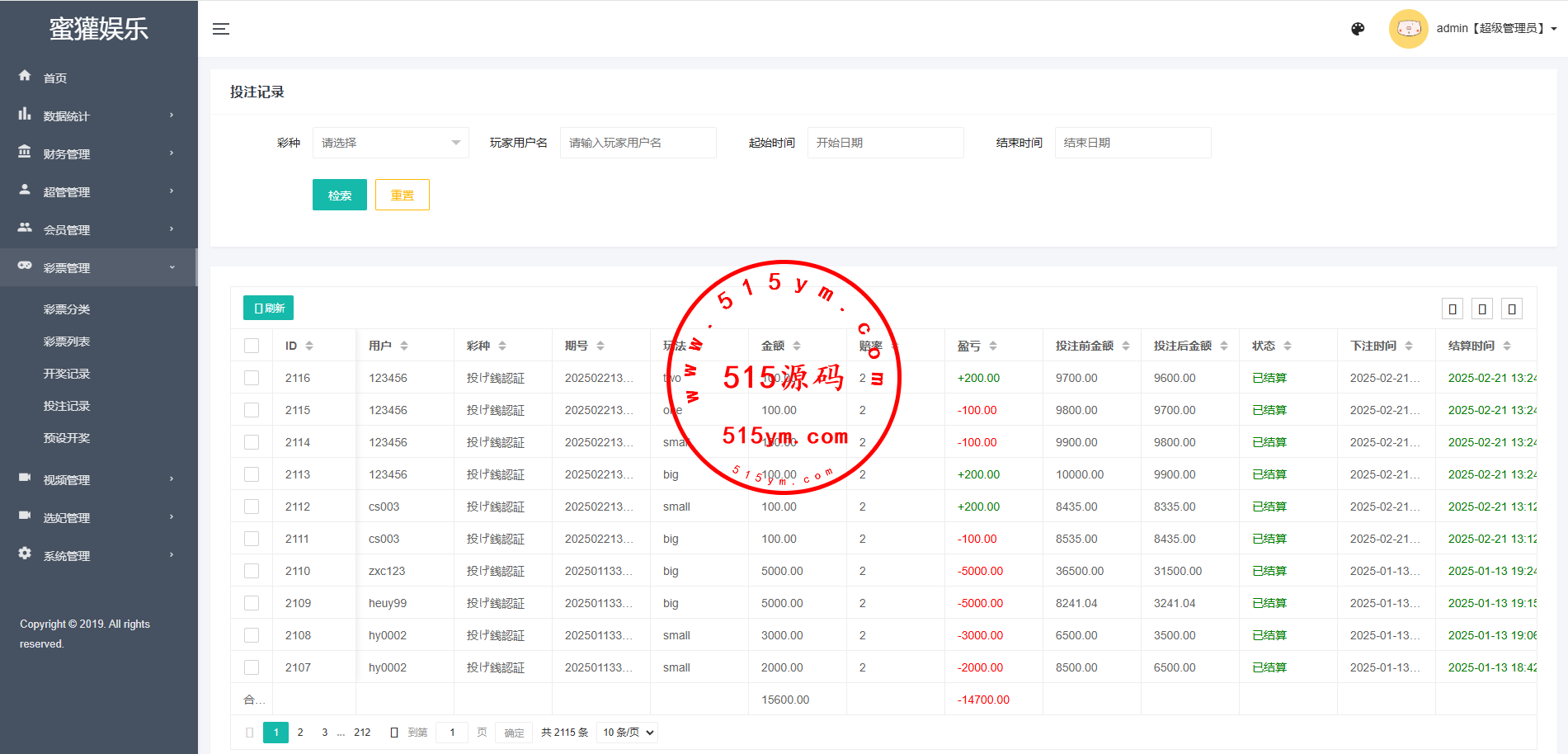Click the 重置 reset button
Screen dimensions: 1568x754
(402, 195)
